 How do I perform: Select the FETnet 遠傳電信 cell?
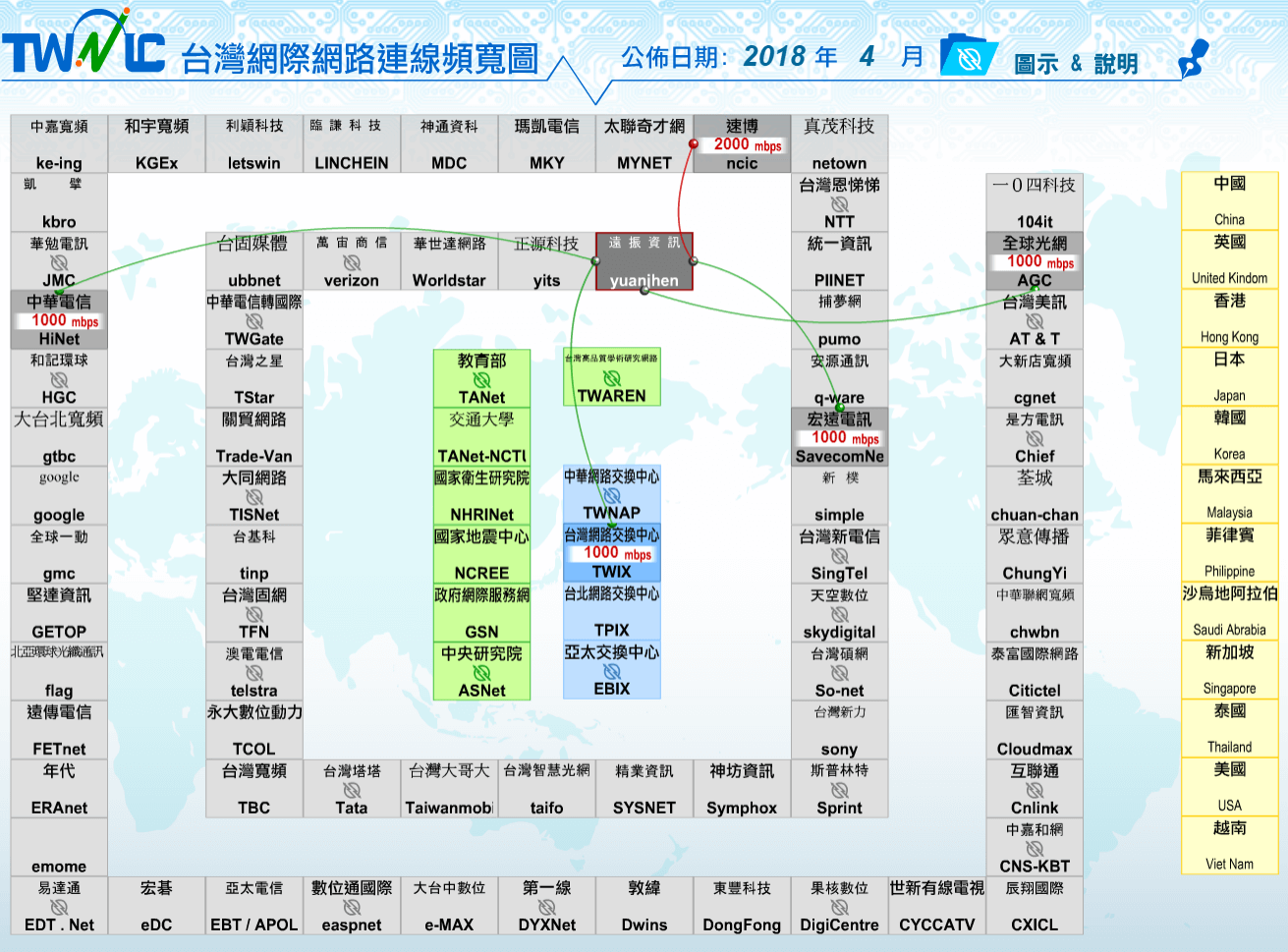(x=59, y=730)
